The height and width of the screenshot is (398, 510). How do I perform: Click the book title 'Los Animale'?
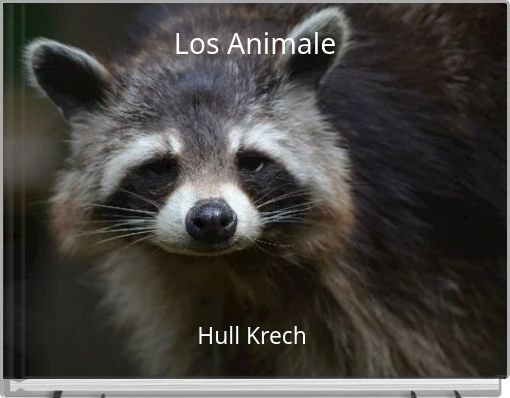point(255,44)
